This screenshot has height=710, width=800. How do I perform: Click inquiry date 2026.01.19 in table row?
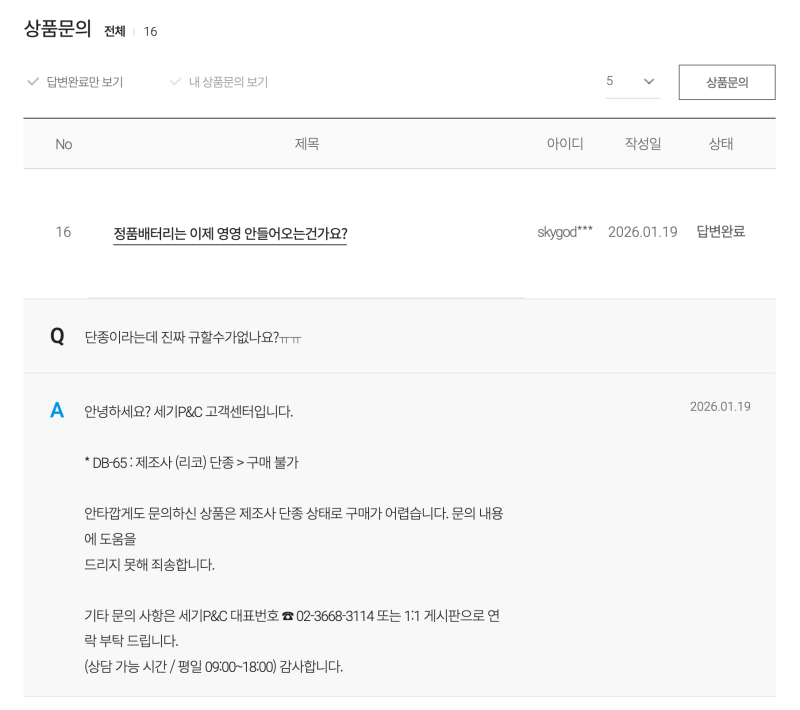(643, 233)
